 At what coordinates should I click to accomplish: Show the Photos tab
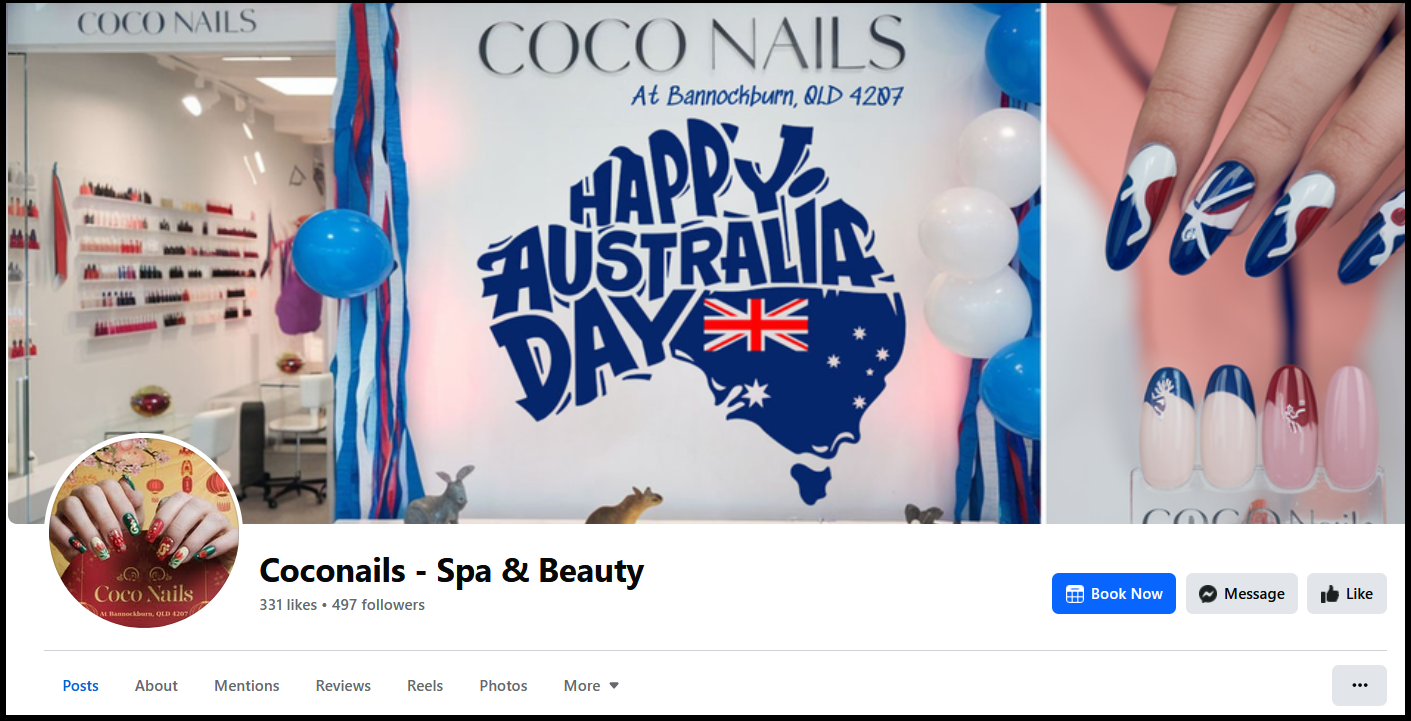(503, 686)
